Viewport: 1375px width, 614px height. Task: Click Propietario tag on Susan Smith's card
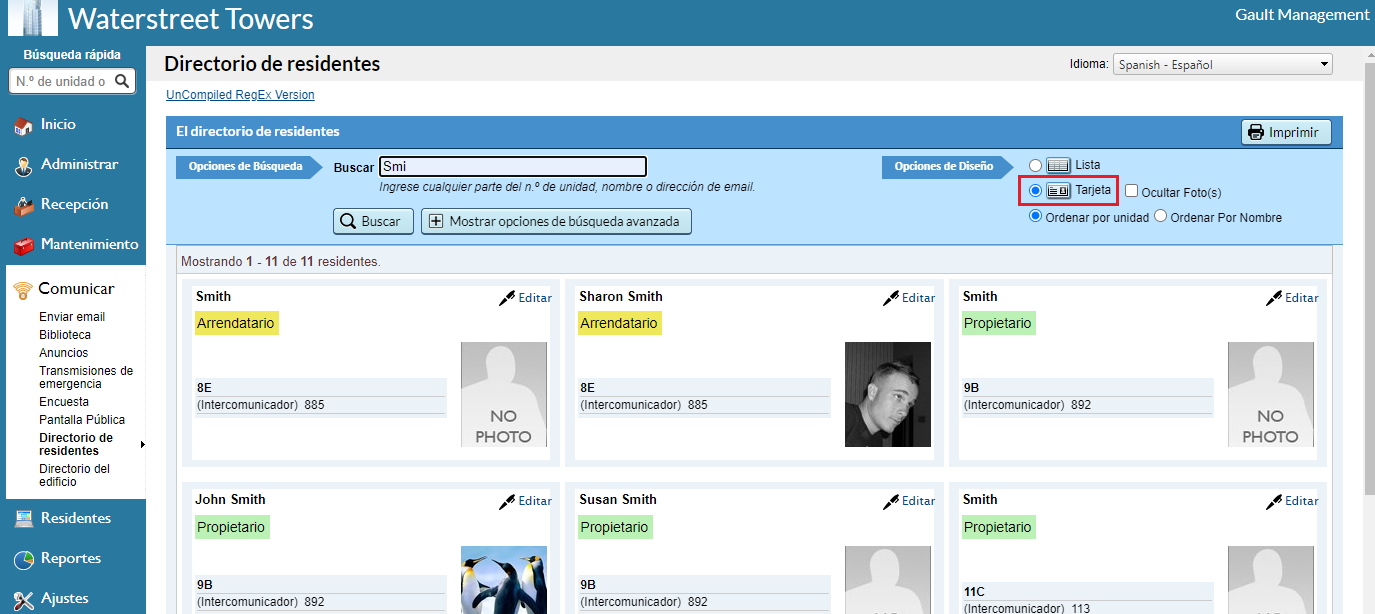(616, 527)
